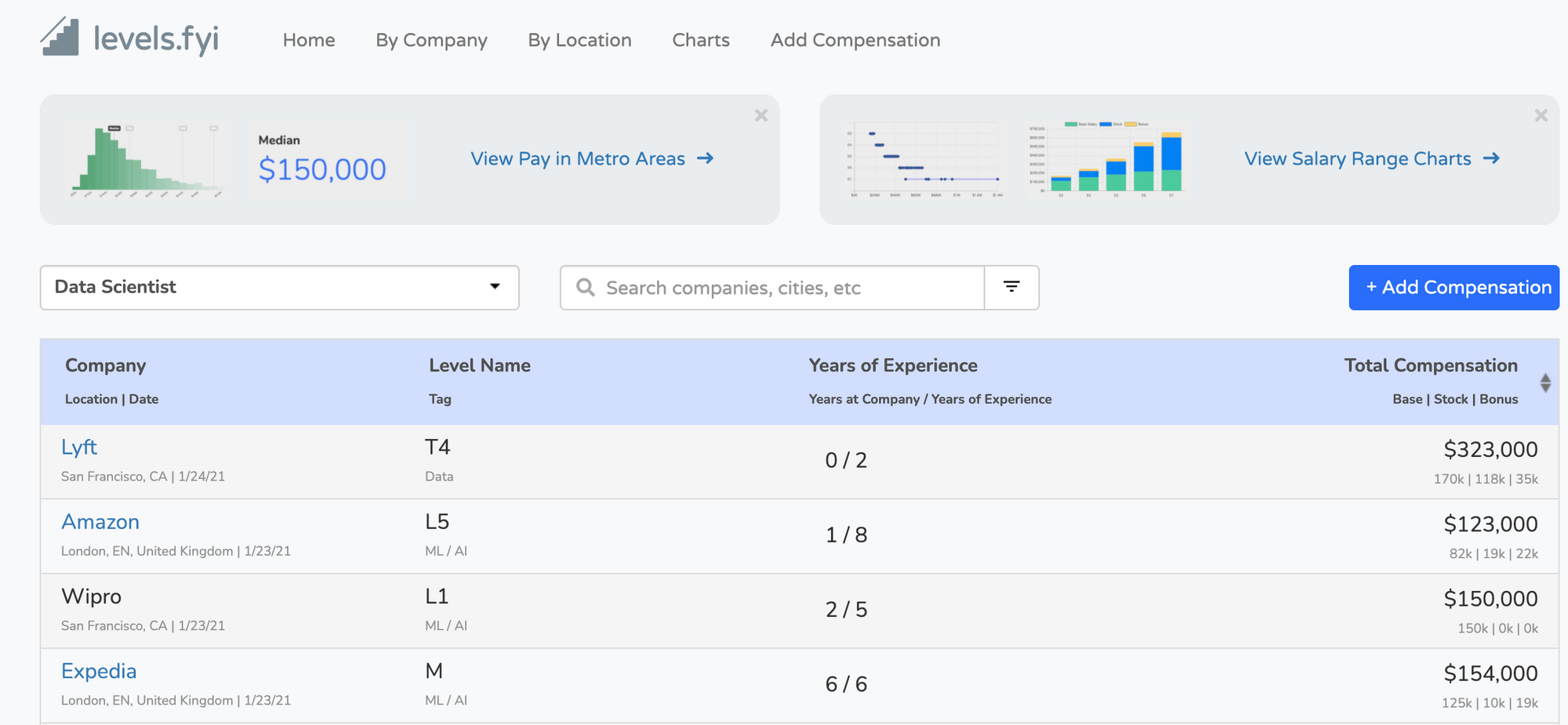Click the levels.fyi logo icon
The image size is (1568, 725).
(x=60, y=38)
